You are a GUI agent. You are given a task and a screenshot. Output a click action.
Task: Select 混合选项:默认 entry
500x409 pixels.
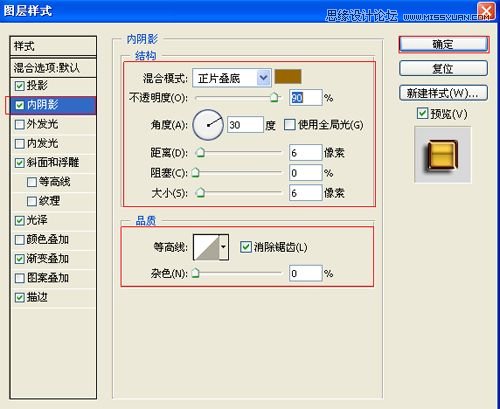[x=53, y=68]
